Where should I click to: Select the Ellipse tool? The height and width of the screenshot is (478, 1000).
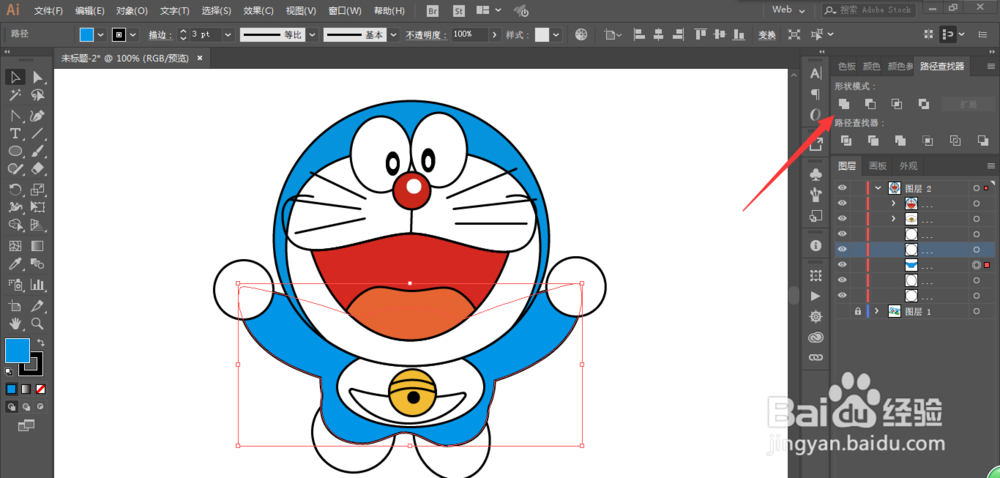coord(15,151)
